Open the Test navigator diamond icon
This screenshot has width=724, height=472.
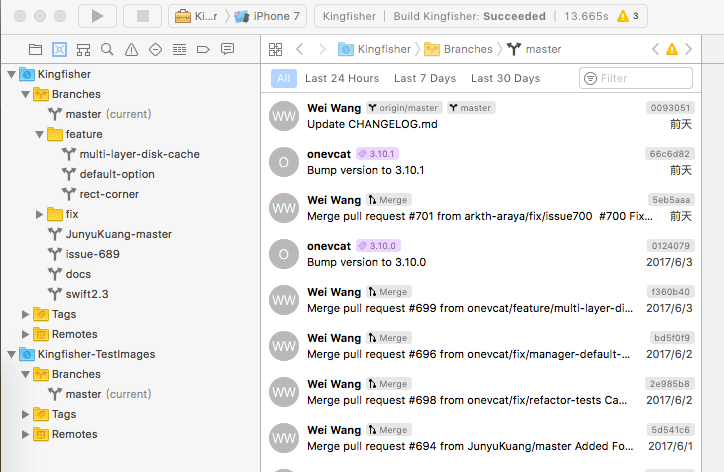[x=156, y=49]
